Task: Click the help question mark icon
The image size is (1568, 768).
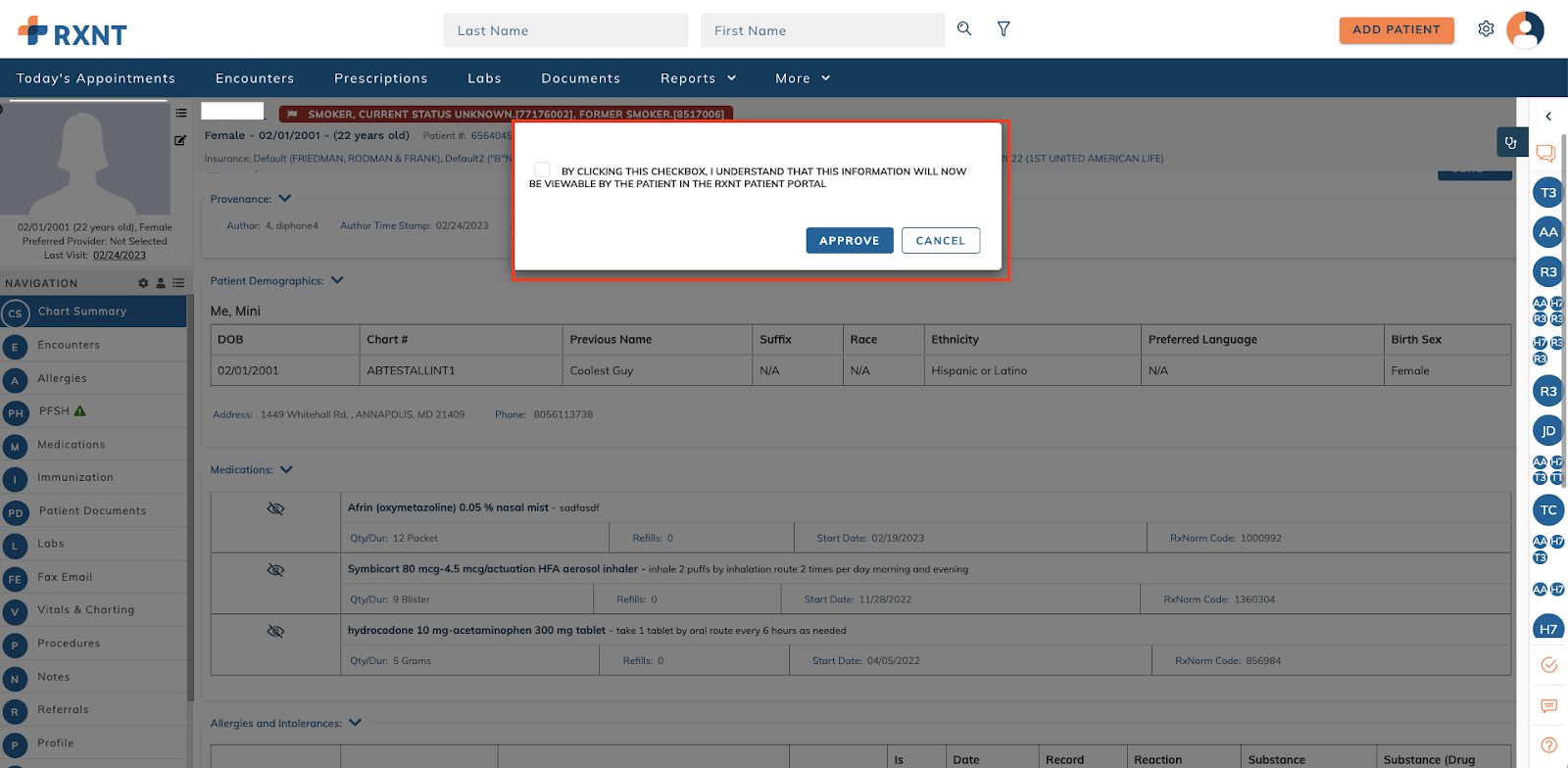Action: click(x=1548, y=745)
